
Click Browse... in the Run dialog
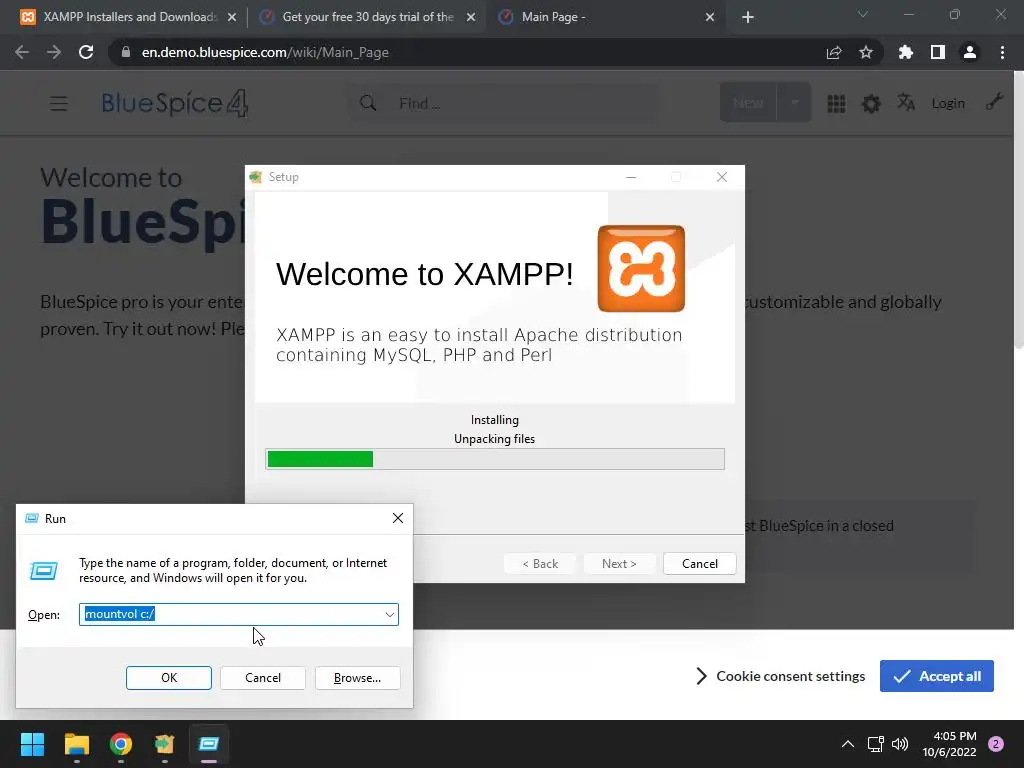point(357,678)
